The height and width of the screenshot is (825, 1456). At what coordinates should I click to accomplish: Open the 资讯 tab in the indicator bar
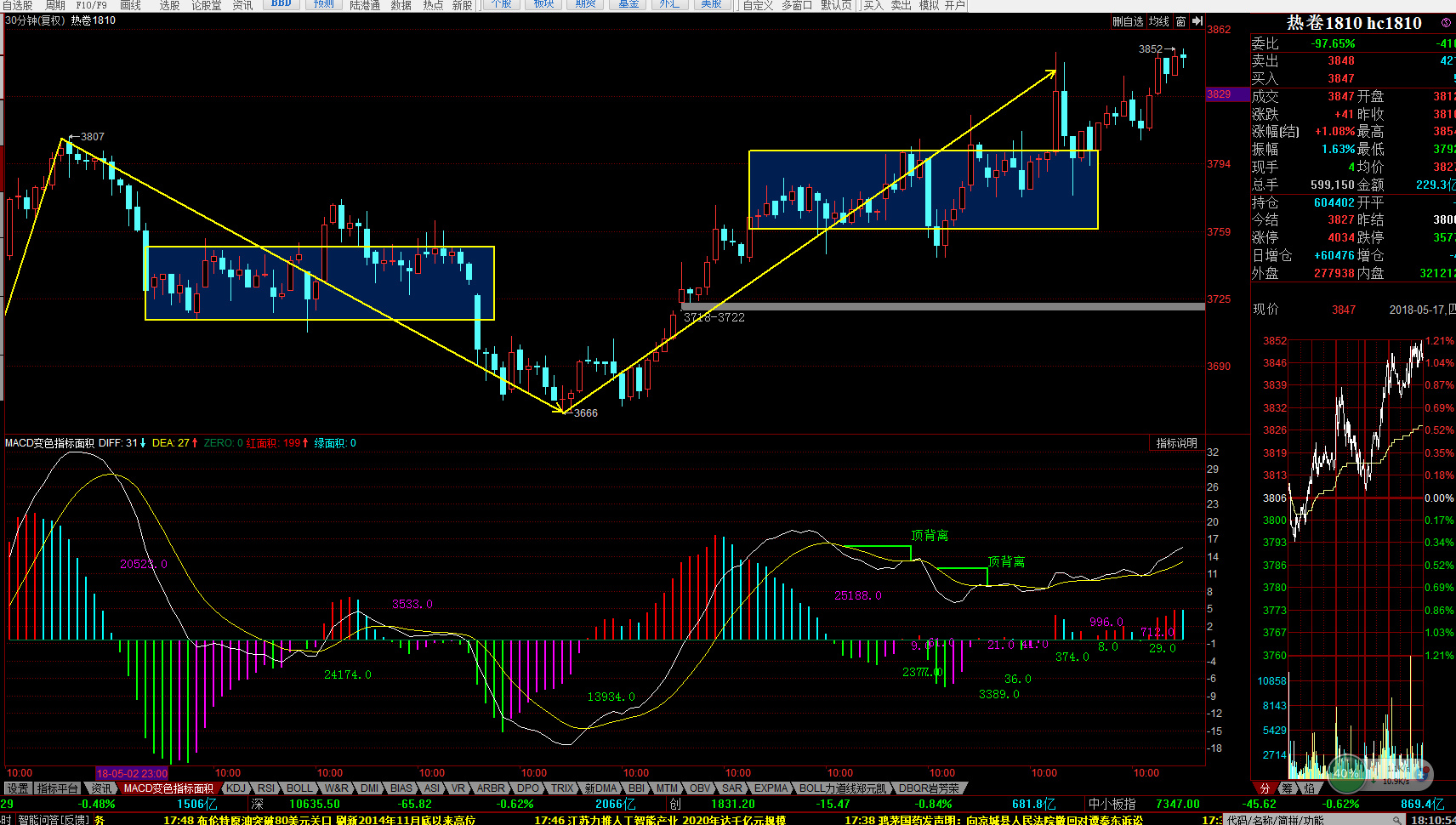click(x=101, y=788)
